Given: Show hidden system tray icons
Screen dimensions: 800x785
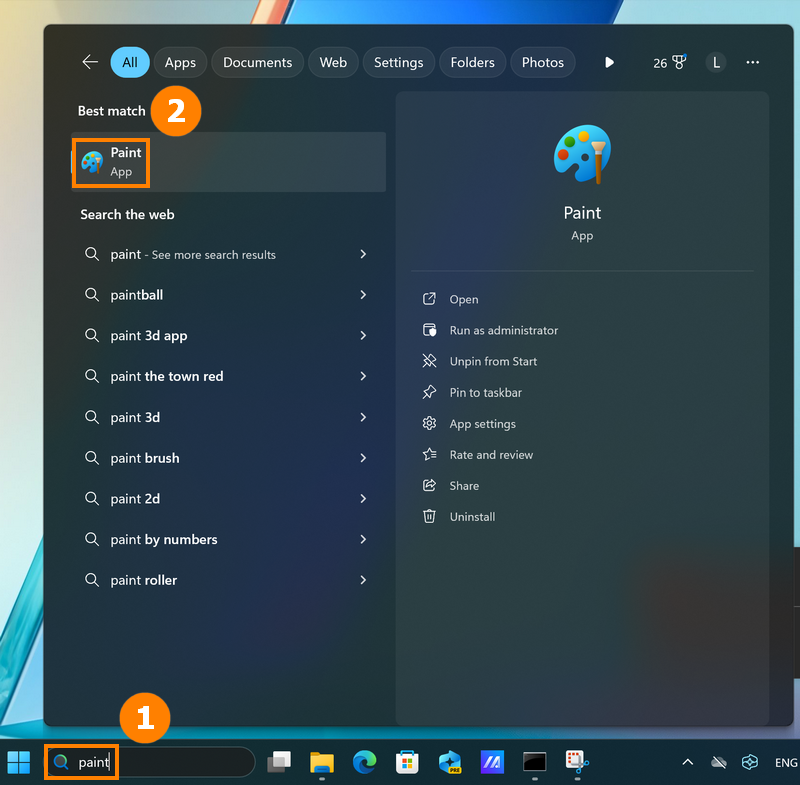Looking at the screenshot, I should coord(688,762).
